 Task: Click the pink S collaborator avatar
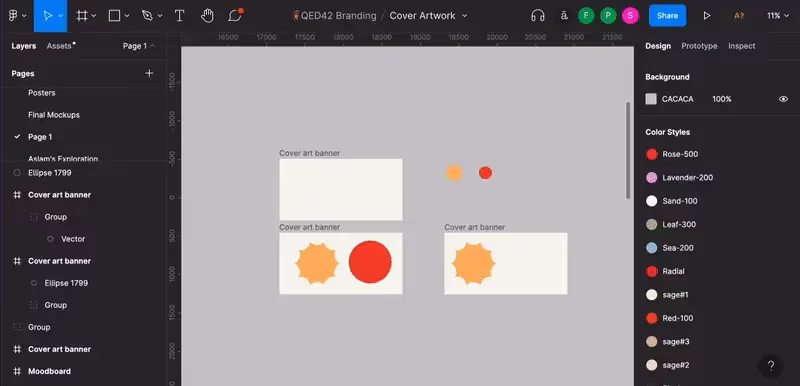[631, 16]
